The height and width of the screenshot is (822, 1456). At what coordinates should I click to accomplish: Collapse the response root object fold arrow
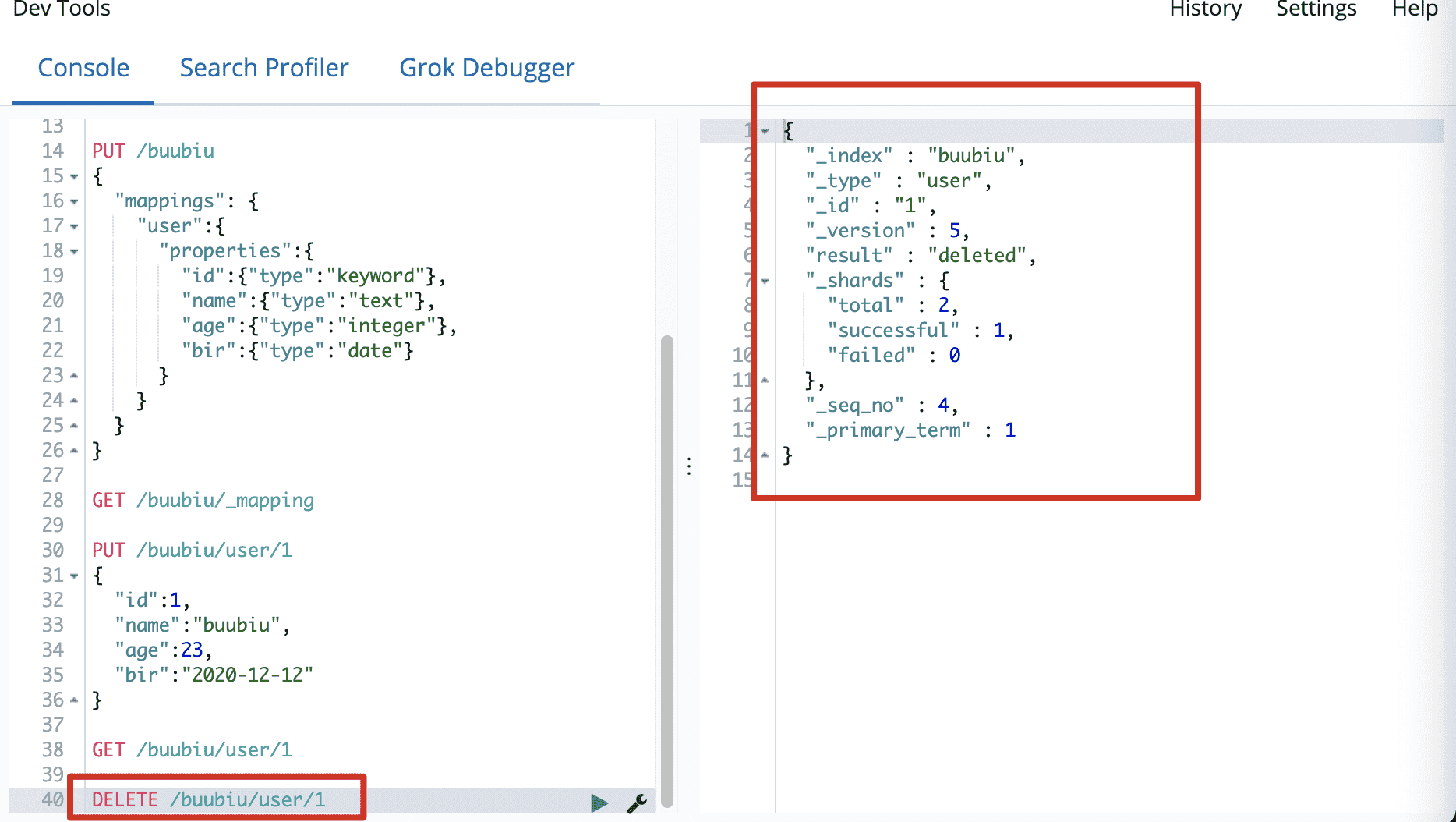tap(765, 132)
